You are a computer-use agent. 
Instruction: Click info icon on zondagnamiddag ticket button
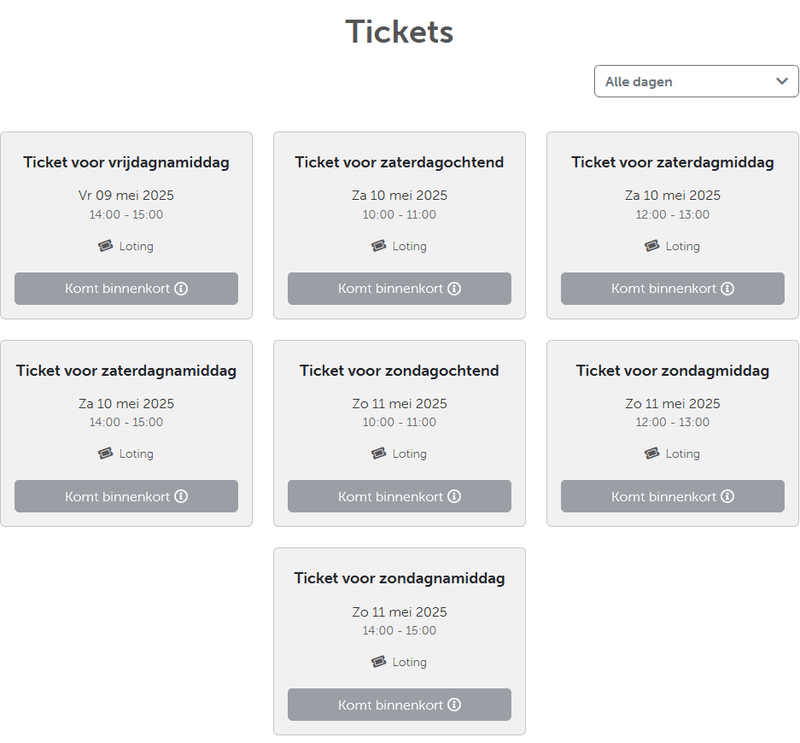tap(454, 705)
